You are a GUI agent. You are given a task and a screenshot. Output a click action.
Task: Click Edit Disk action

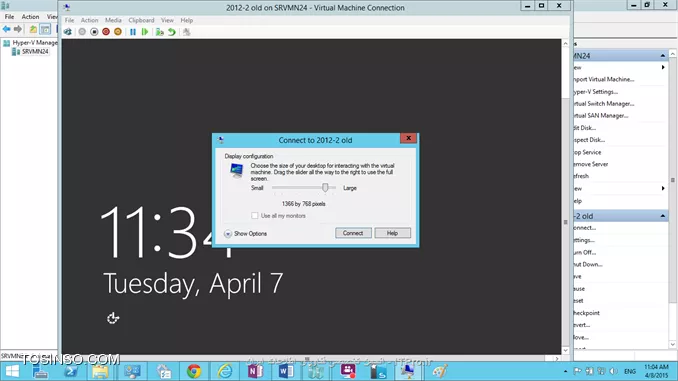[x=585, y=128]
